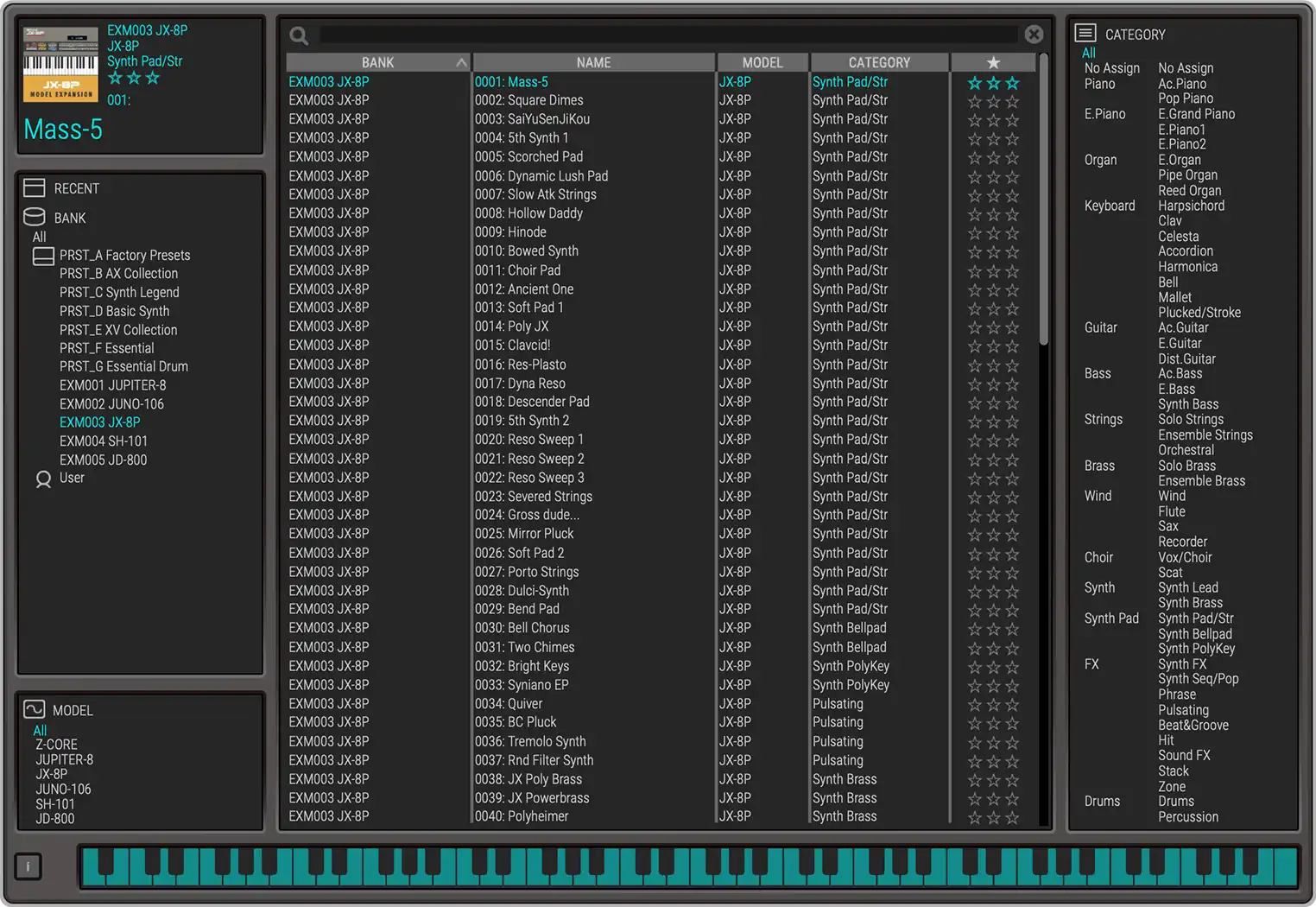Toggle rating stars for 0010: Bowed Synth
Image resolution: width=1316 pixels, height=907 pixels.
pos(993,251)
